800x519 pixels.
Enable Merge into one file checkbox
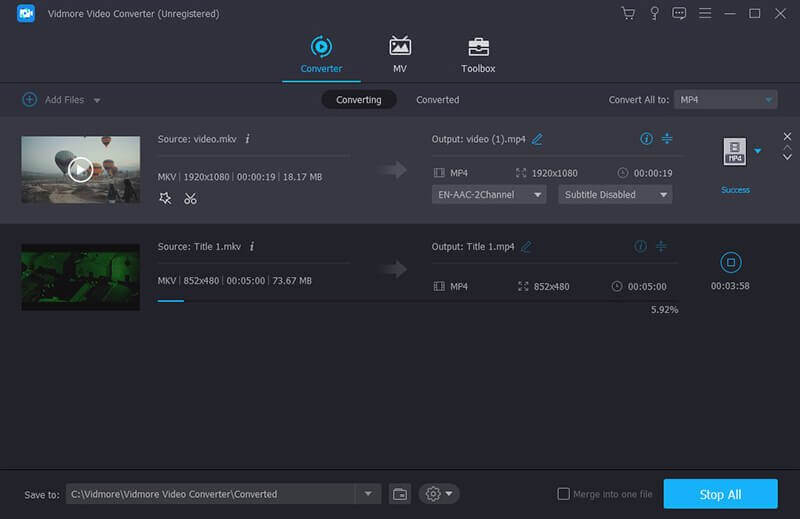pyautogui.click(x=564, y=494)
